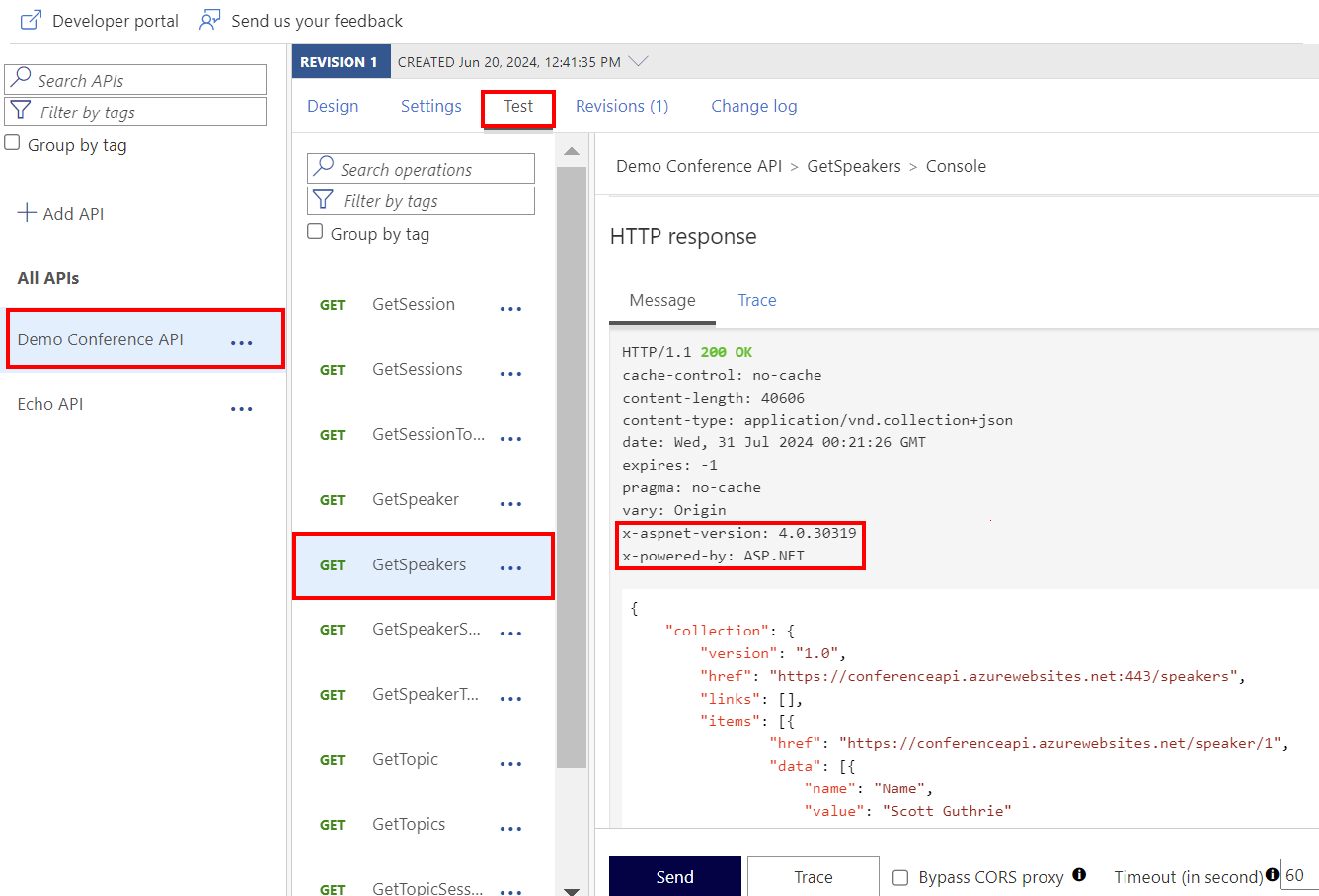Screen dimensions: 1319x896
Task: Click the operations list scroll up arrow
Action: tap(571, 151)
